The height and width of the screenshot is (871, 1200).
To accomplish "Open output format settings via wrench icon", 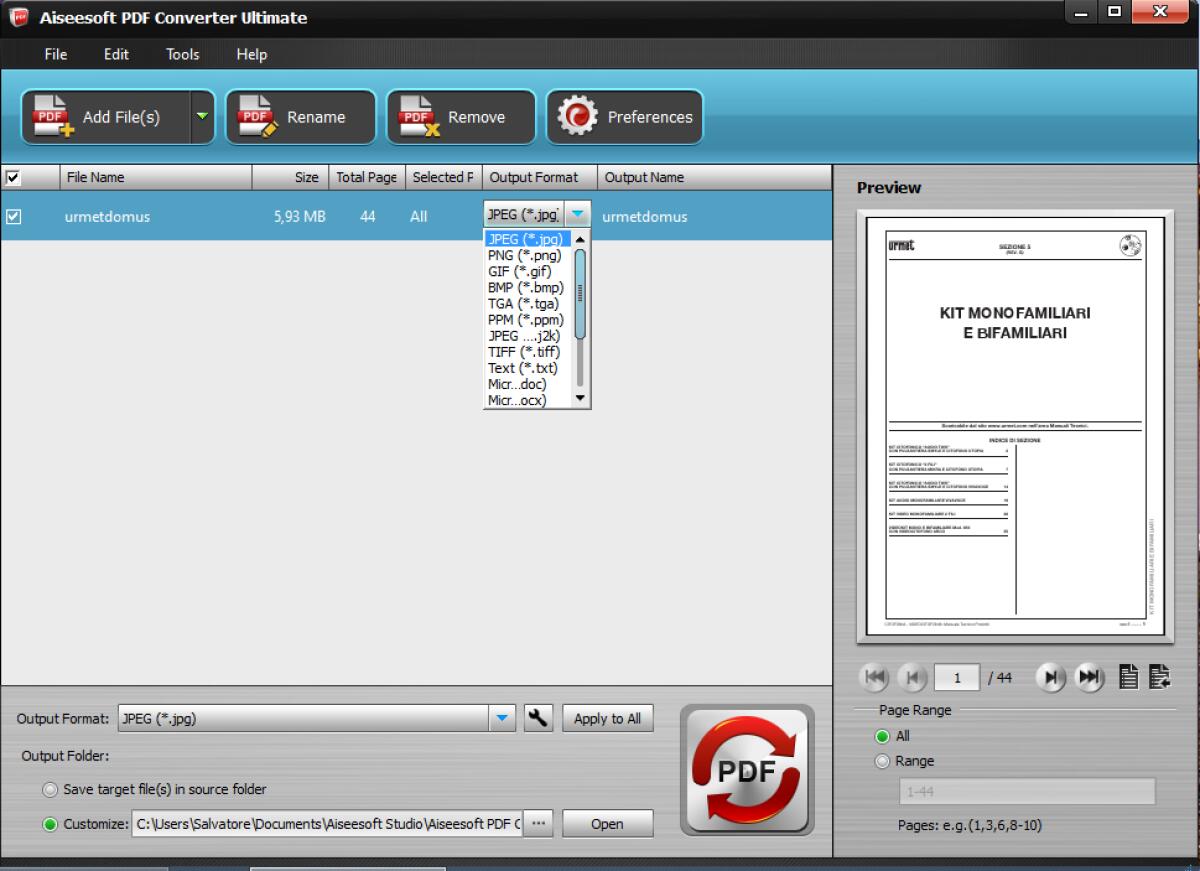I will click(x=538, y=718).
